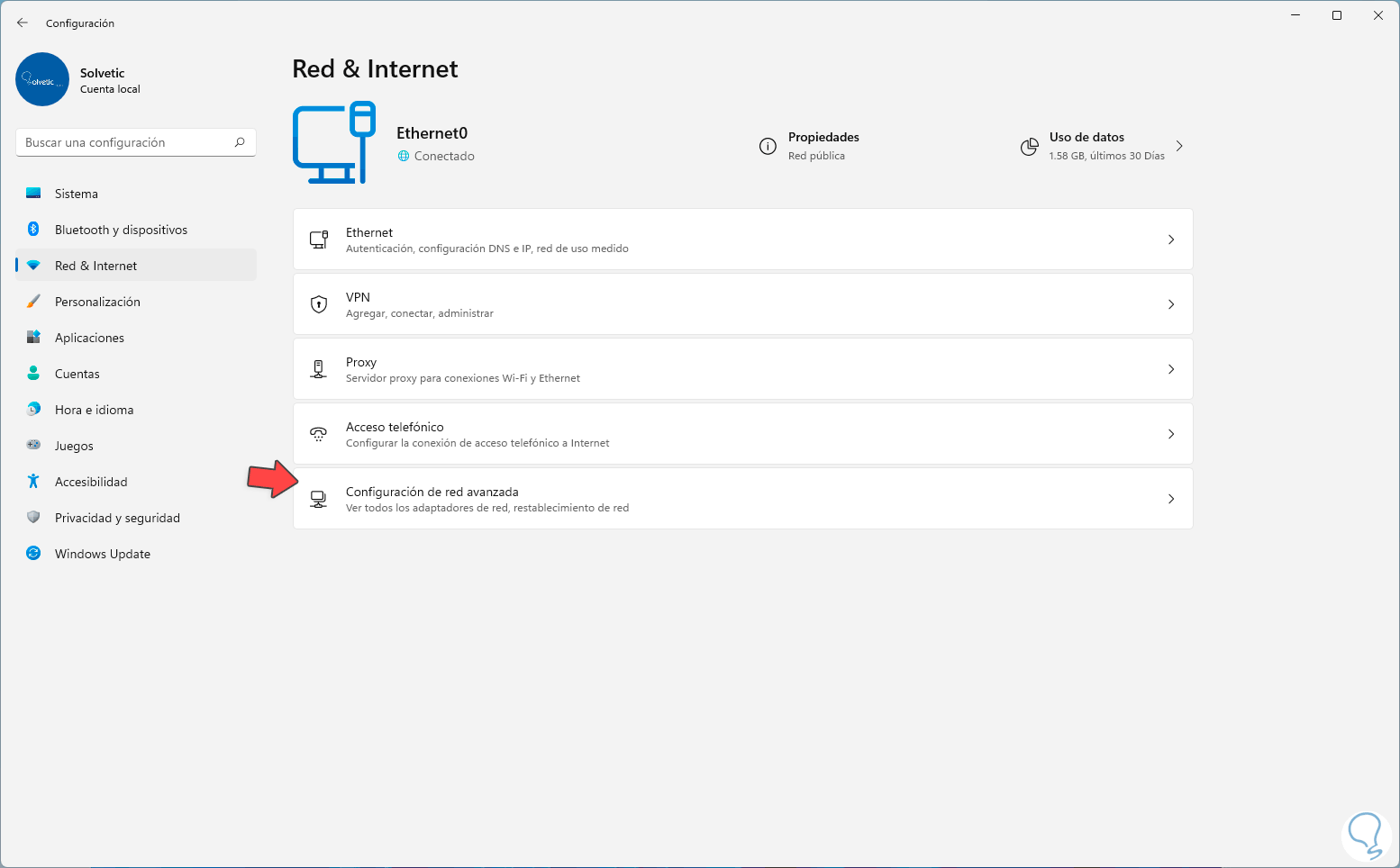Click the Propiedades info icon
This screenshot has height=868, width=1400.
click(768, 147)
